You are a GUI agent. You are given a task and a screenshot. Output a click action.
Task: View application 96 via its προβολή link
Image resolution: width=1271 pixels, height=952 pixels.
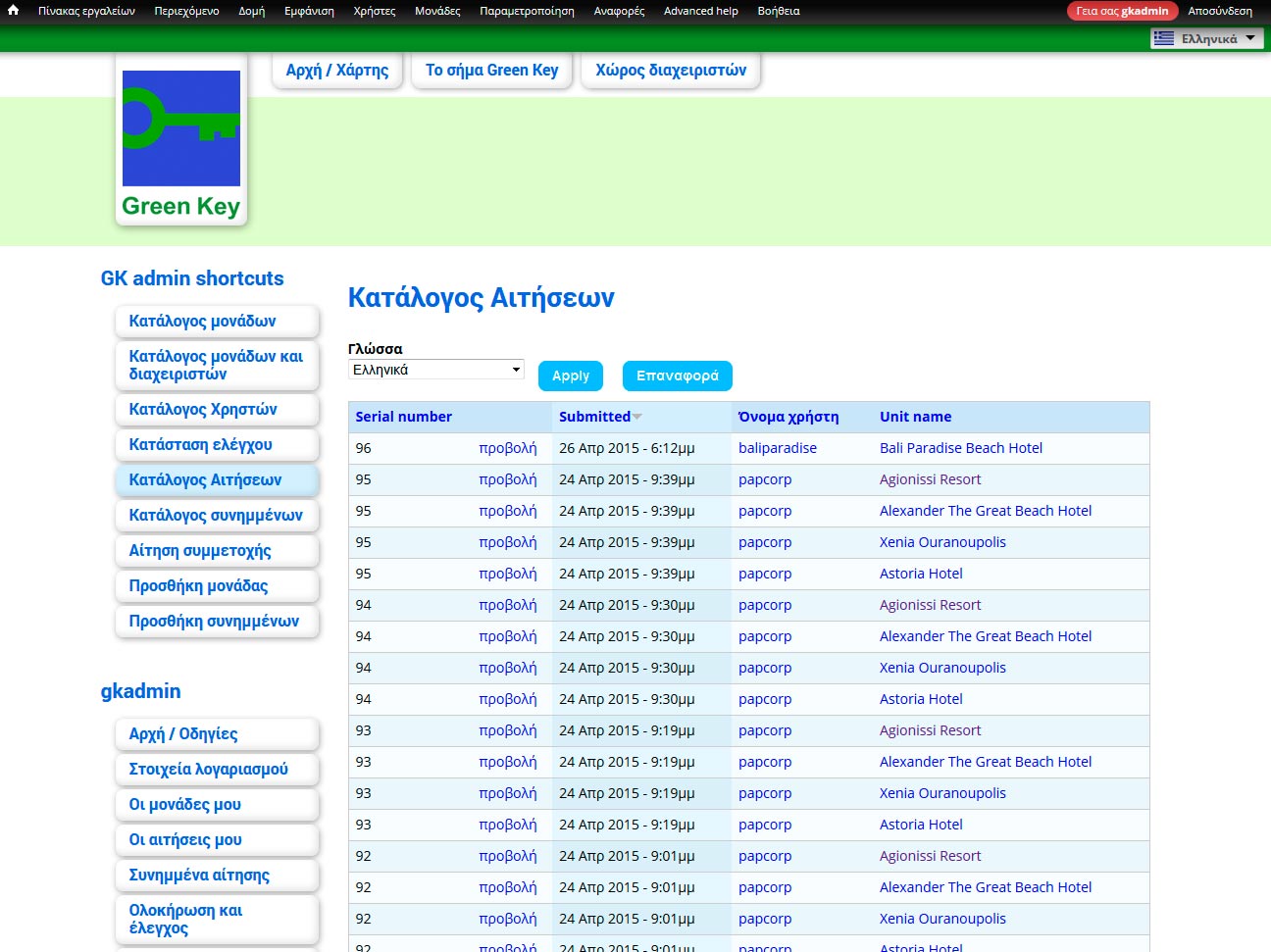507,448
